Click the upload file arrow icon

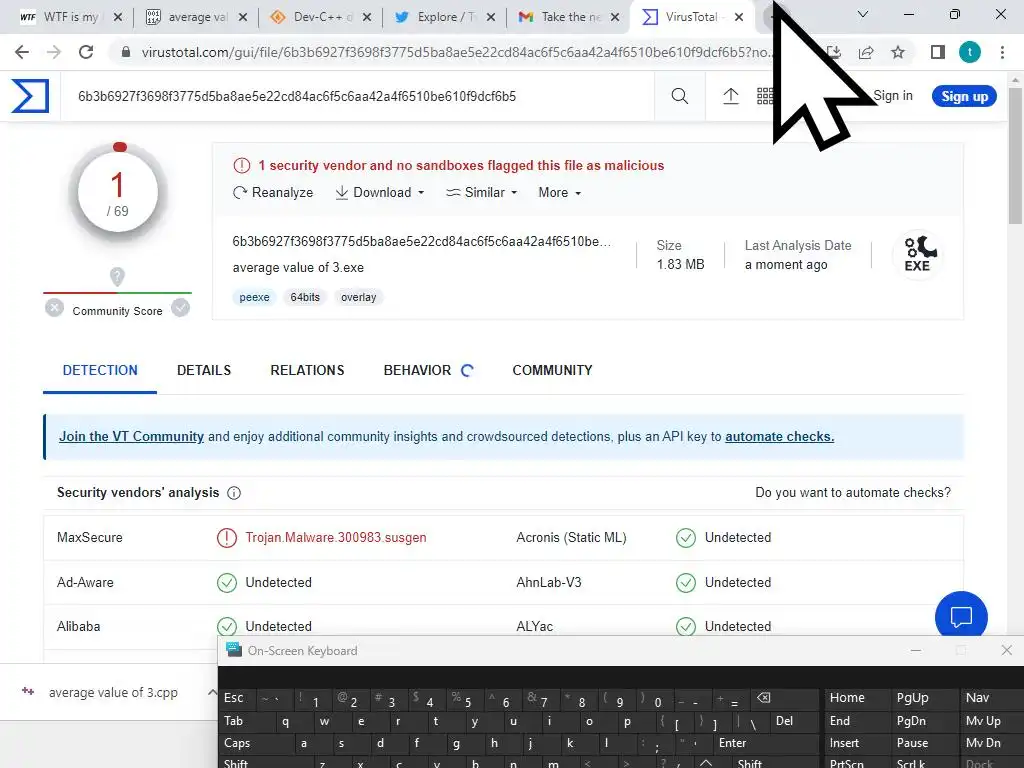point(731,97)
